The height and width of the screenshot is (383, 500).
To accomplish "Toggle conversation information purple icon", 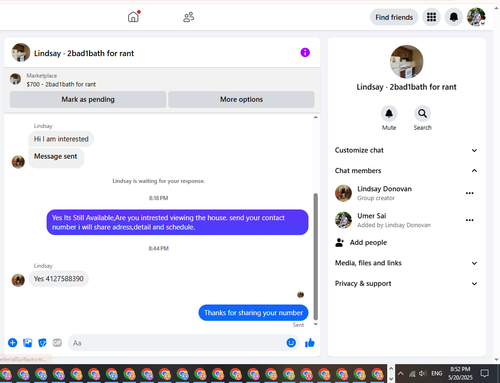I will (305, 52).
